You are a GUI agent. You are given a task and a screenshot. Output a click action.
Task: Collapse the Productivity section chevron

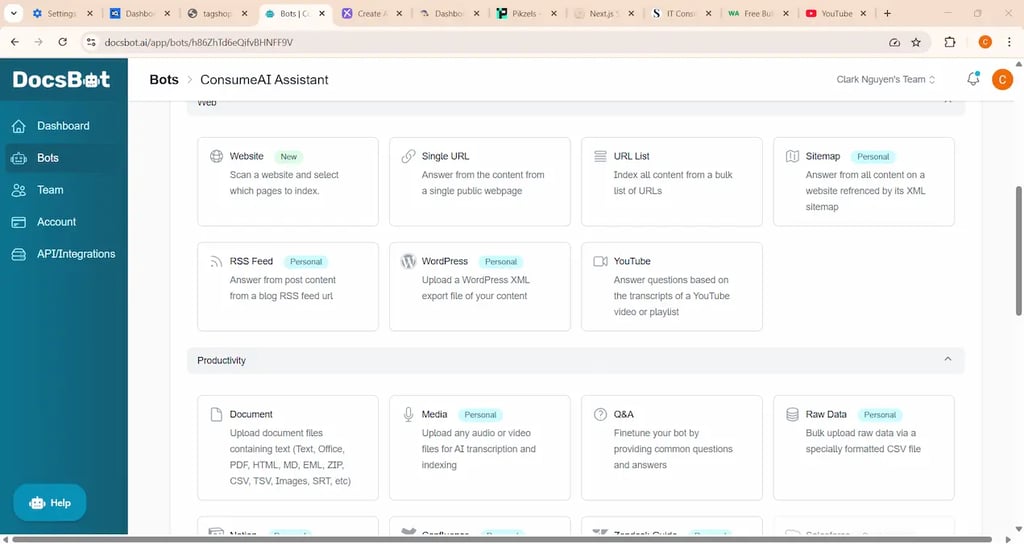(948, 360)
